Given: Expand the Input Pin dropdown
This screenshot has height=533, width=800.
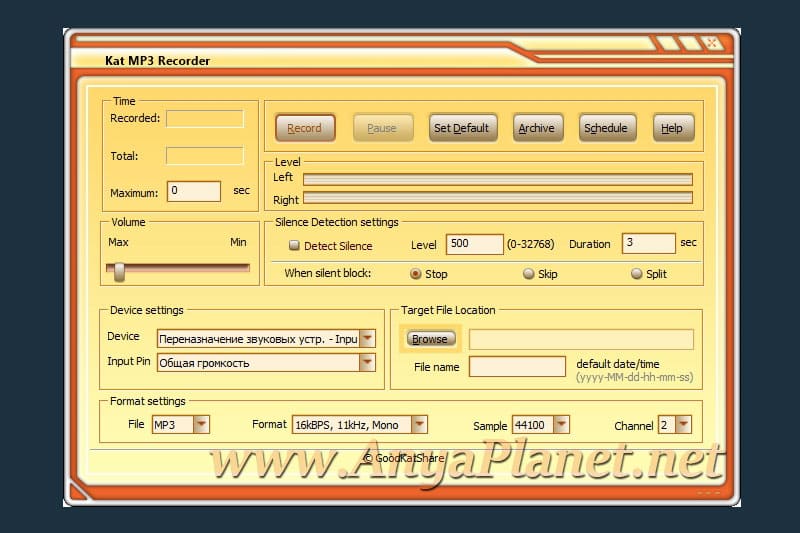Looking at the screenshot, I should pos(367,362).
